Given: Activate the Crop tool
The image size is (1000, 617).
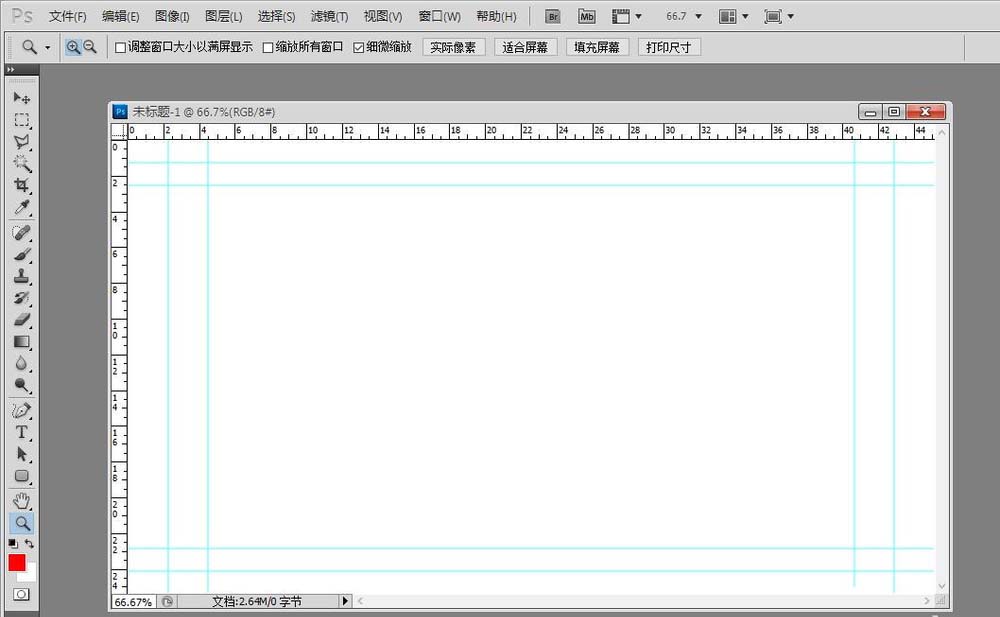Looking at the screenshot, I should 22,187.
